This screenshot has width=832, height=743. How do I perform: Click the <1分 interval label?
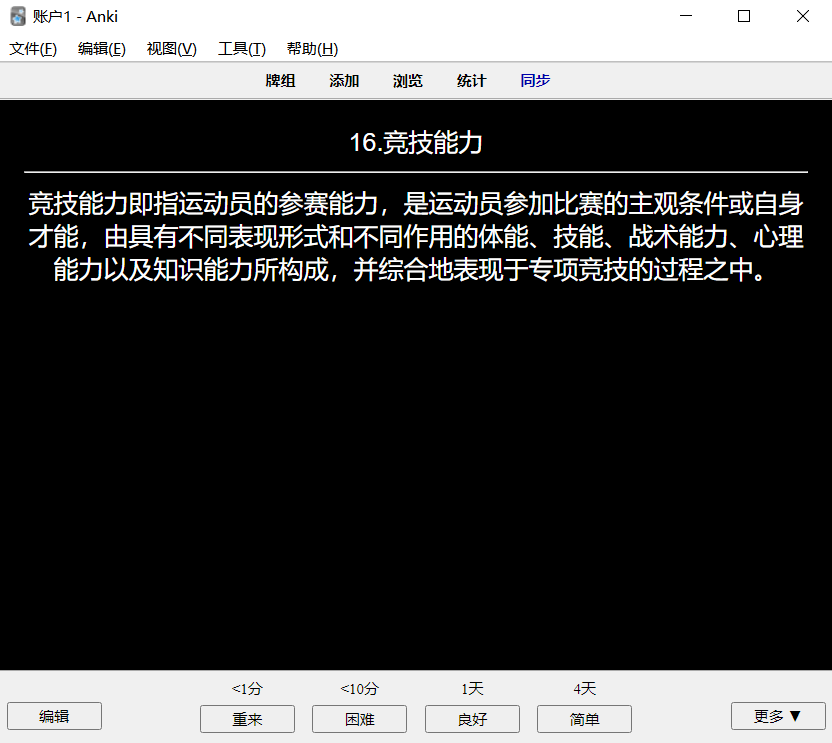click(x=247, y=689)
